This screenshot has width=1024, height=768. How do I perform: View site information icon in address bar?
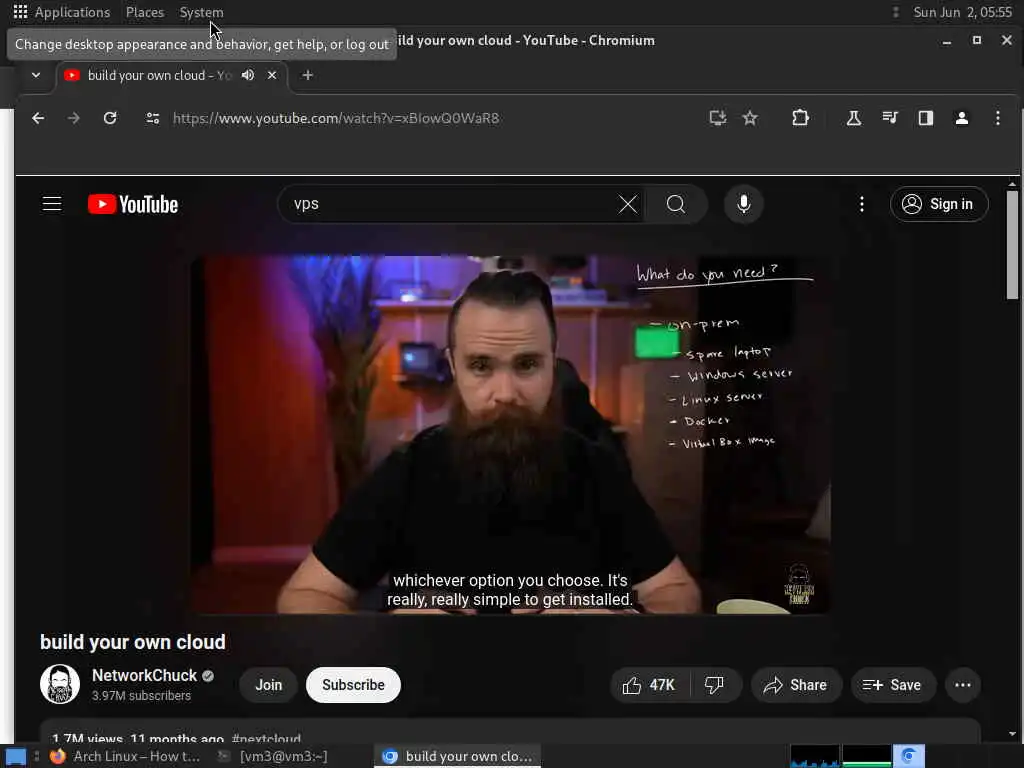click(153, 118)
